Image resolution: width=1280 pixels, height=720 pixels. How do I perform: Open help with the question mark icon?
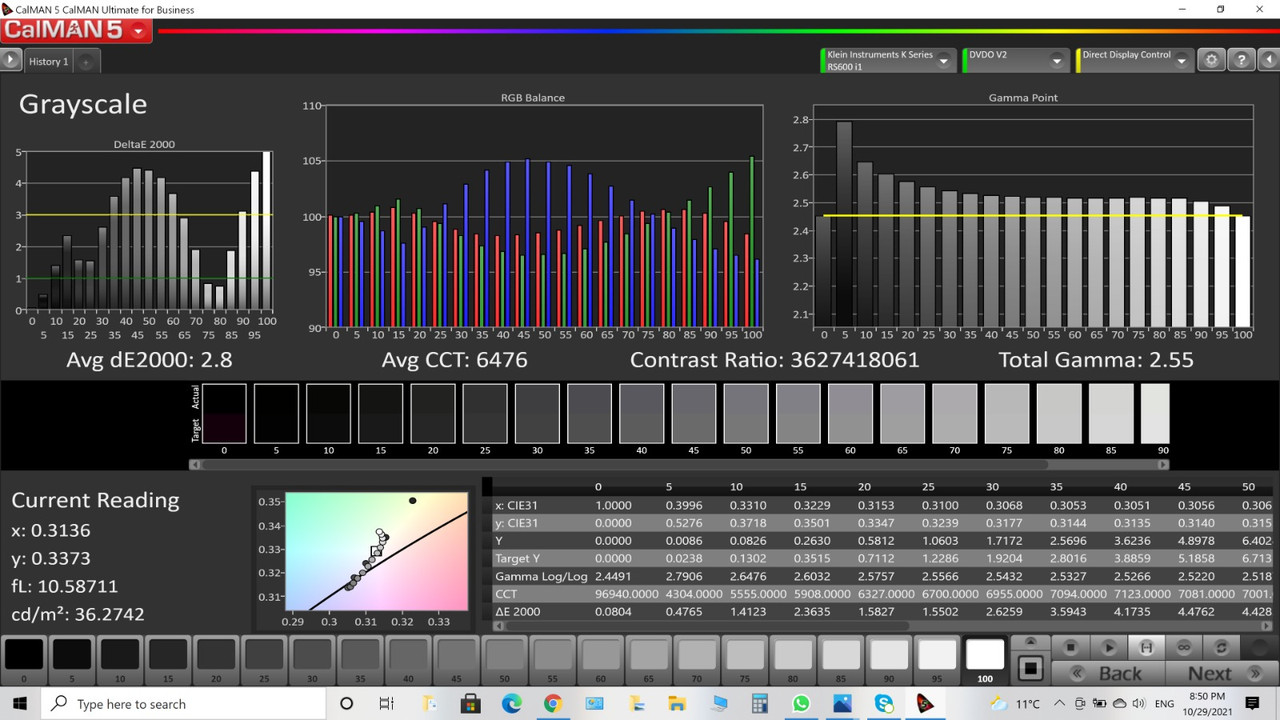coord(1240,60)
